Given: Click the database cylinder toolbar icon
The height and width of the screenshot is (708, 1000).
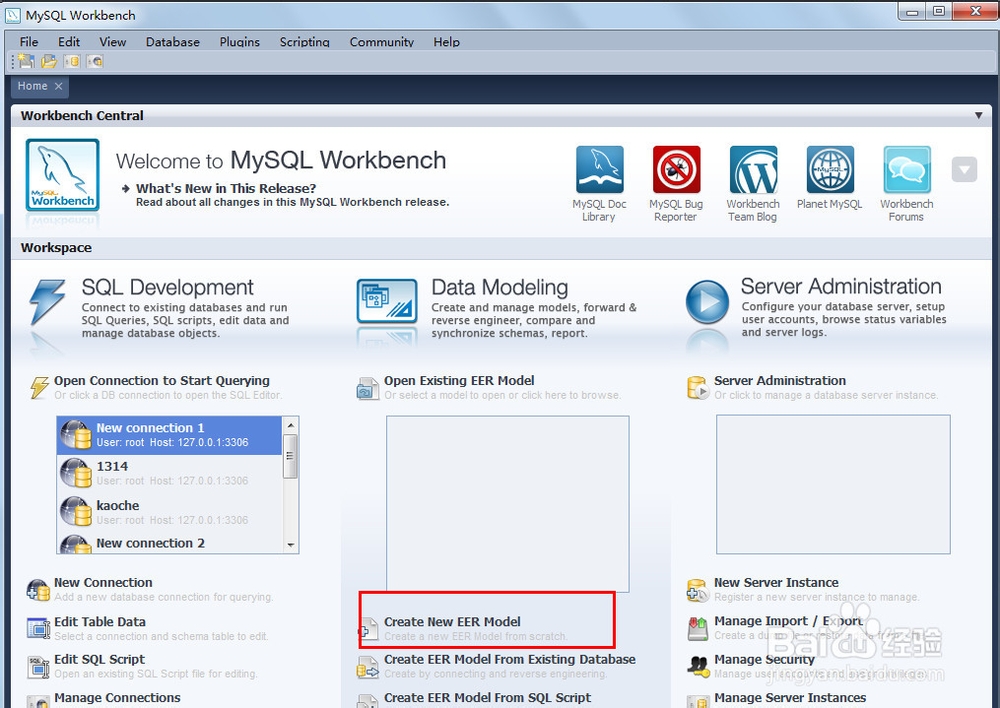Looking at the screenshot, I should (x=72, y=61).
